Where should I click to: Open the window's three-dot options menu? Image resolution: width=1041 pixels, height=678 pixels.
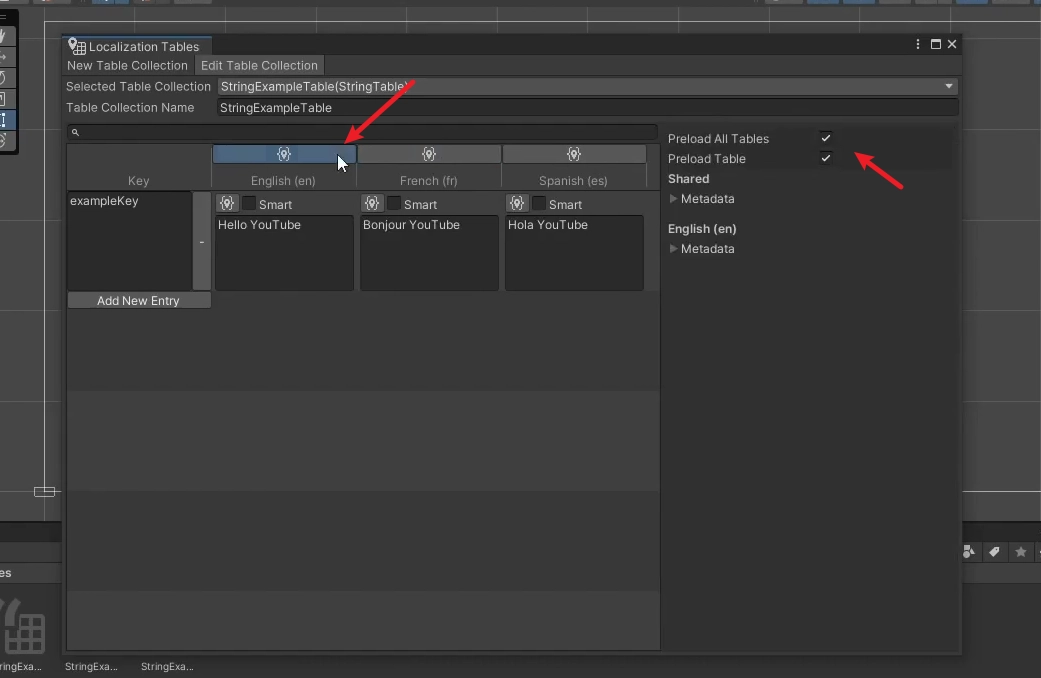pyautogui.click(x=918, y=44)
